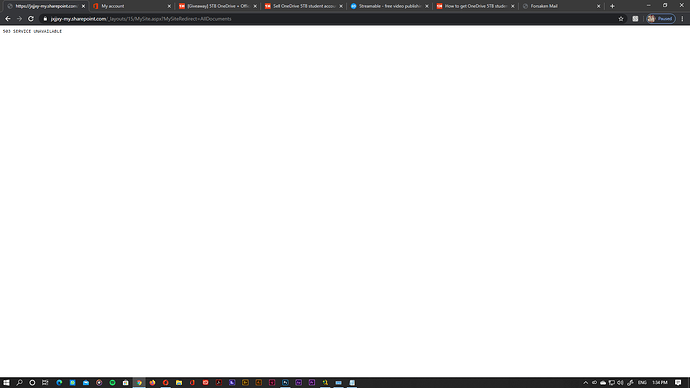The height and width of the screenshot is (388, 690).
Task: Launch Firefox from the taskbar
Action: 152,383
